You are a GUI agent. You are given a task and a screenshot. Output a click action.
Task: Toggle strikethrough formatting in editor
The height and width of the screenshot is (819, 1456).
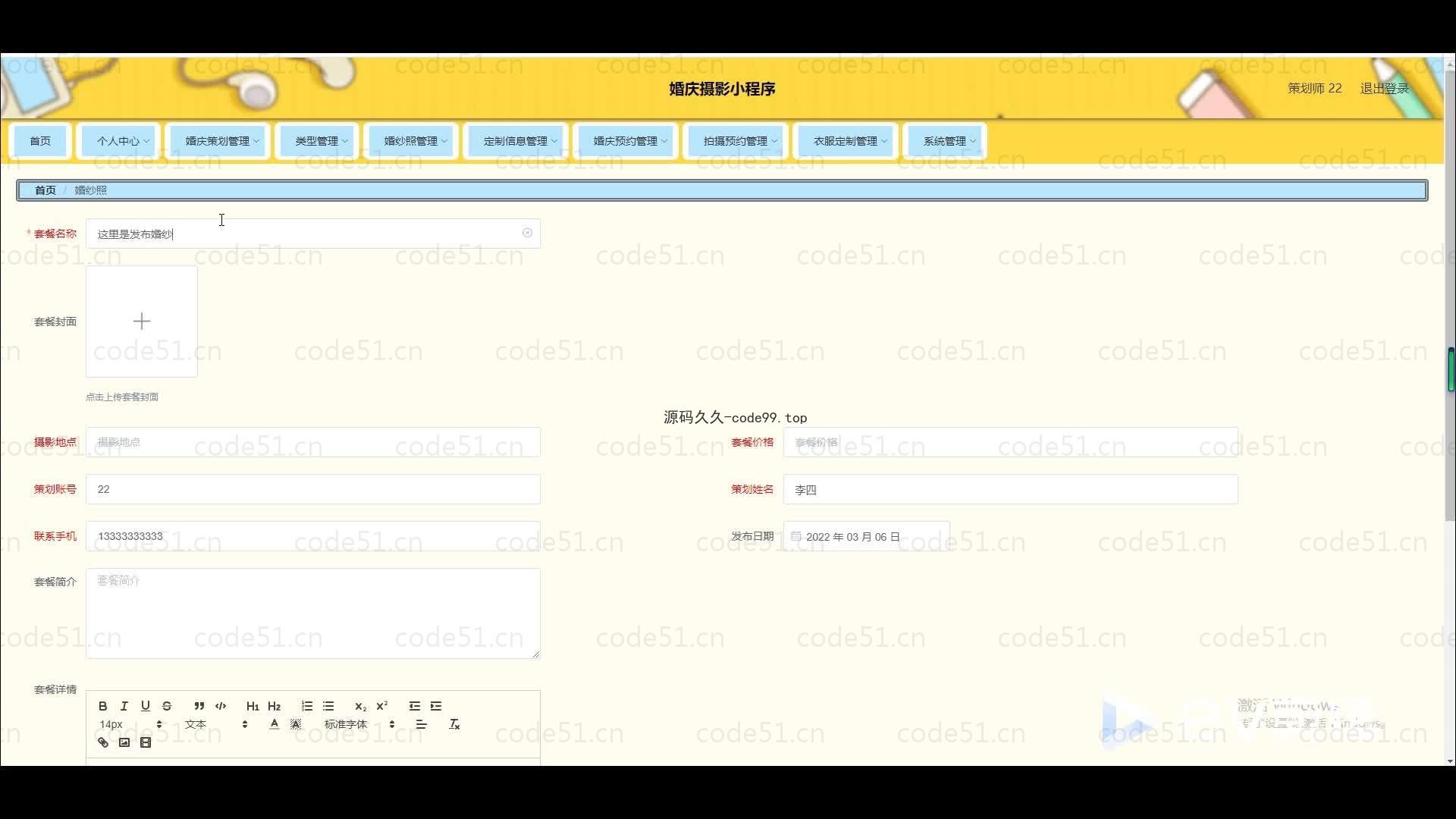(x=167, y=706)
